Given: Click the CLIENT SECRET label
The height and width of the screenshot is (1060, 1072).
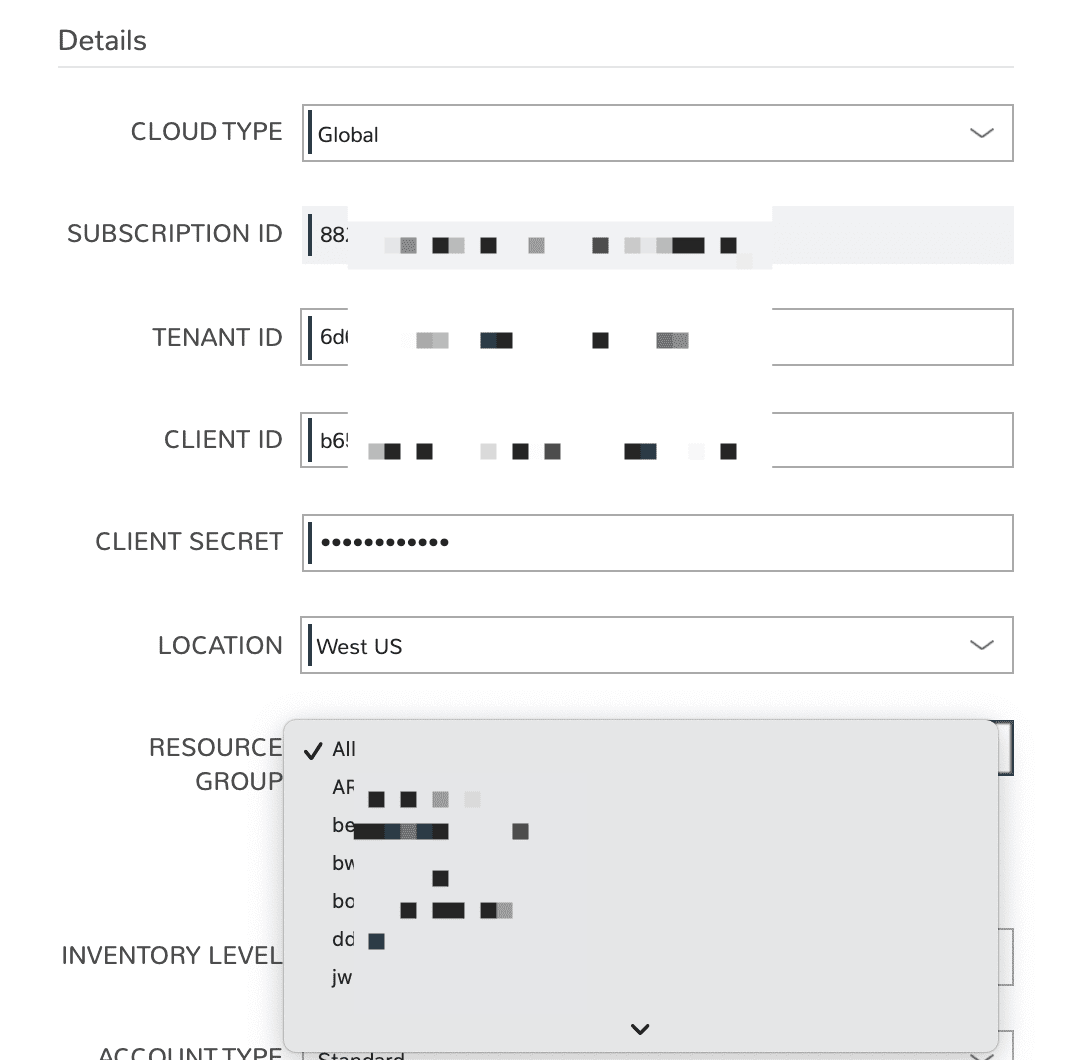Looking at the screenshot, I should 189,542.
